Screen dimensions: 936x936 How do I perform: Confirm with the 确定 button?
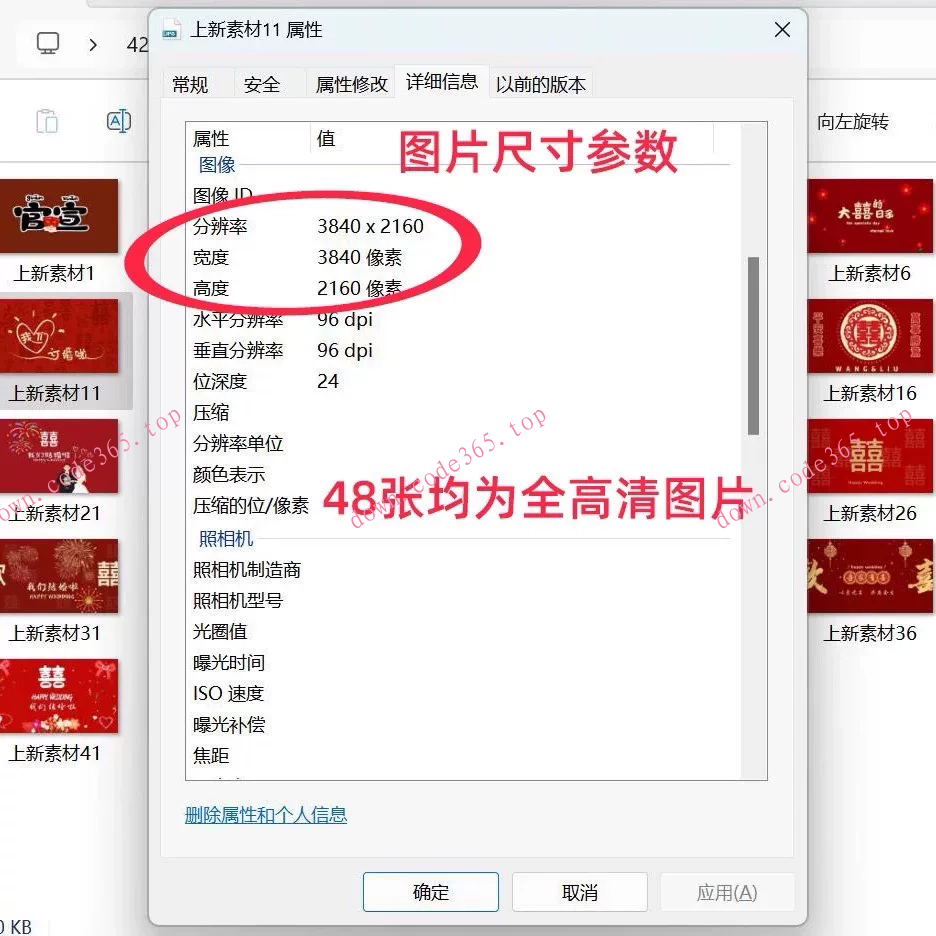point(430,891)
